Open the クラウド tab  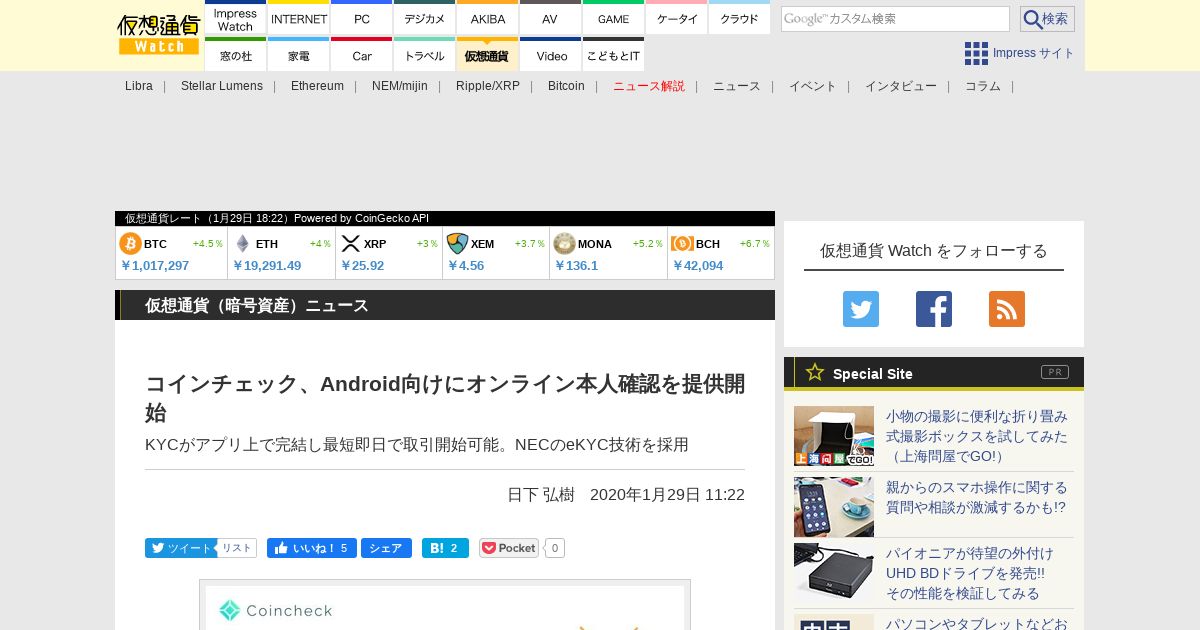739,19
